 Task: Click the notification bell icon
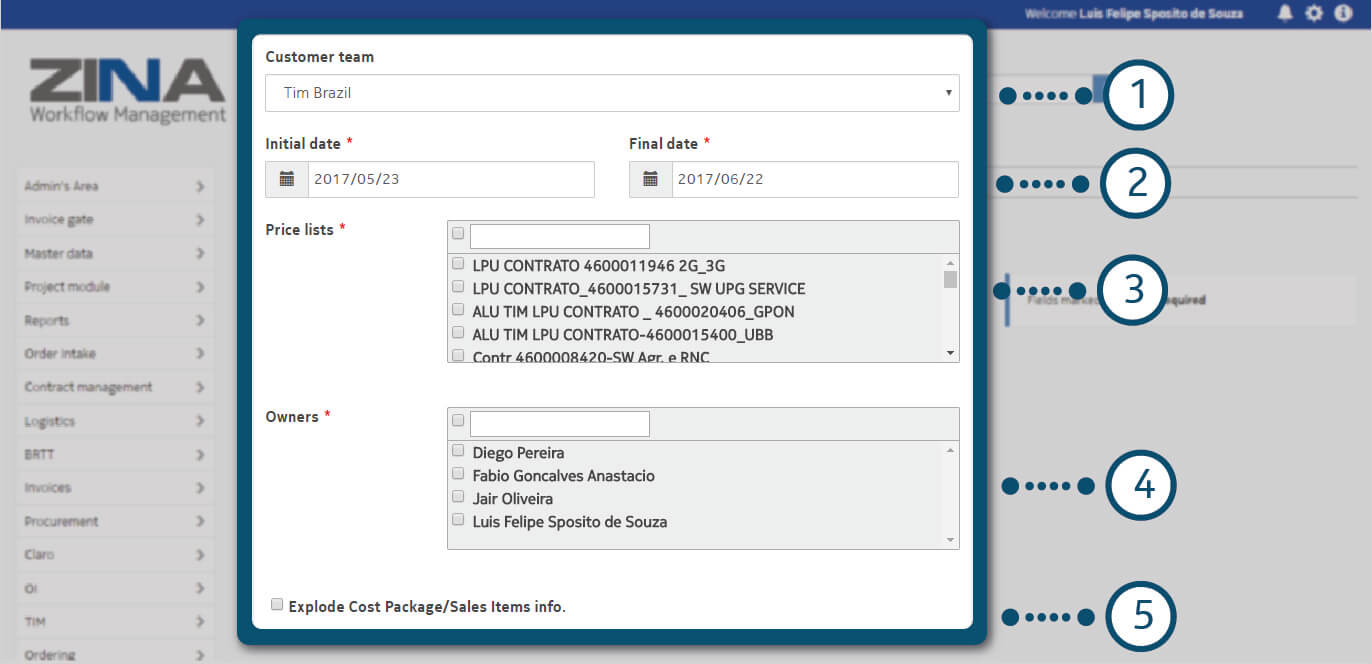1285,13
